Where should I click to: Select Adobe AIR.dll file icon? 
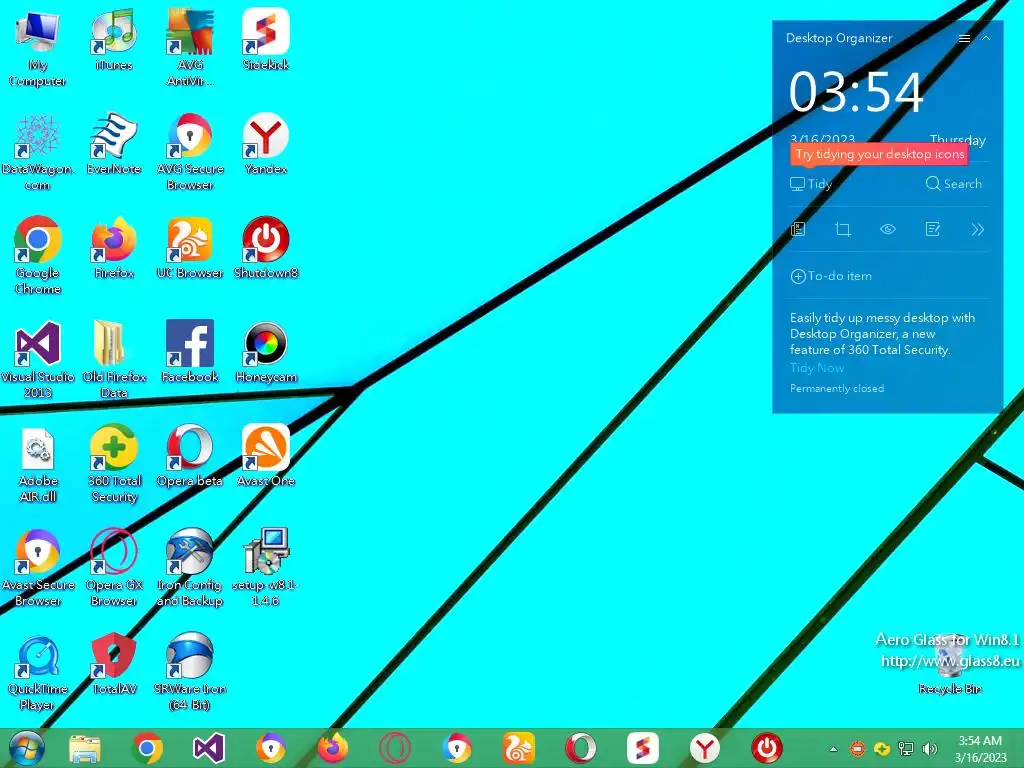click(x=37, y=463)
